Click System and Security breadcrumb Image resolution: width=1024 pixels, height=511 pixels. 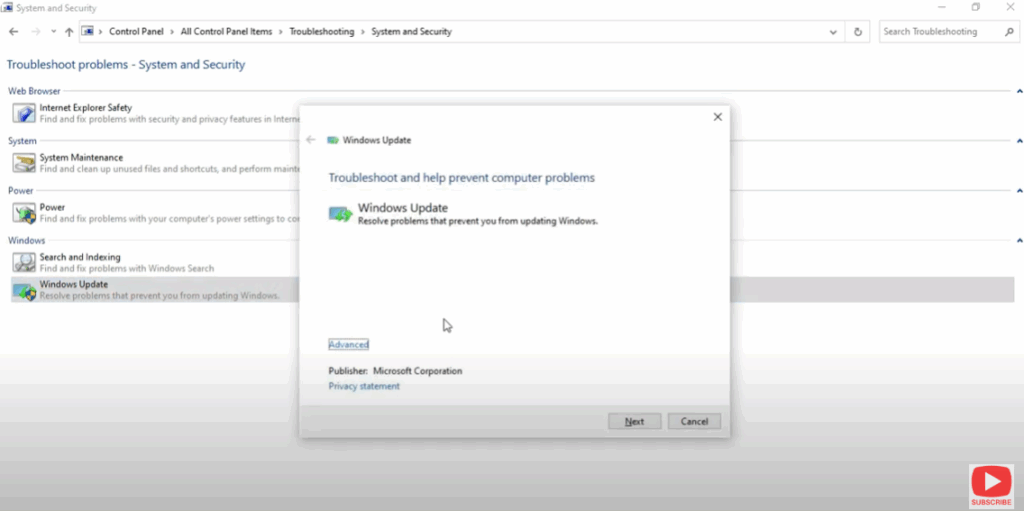point(411,31)
